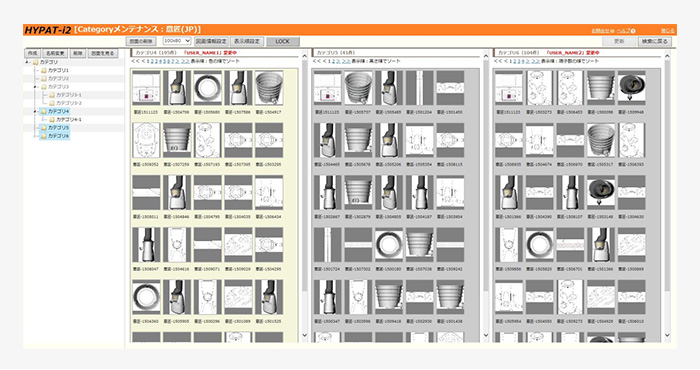Select the カテゴリ3 folder icon
The width and height of the screenshot is (700, 370).
44,87
